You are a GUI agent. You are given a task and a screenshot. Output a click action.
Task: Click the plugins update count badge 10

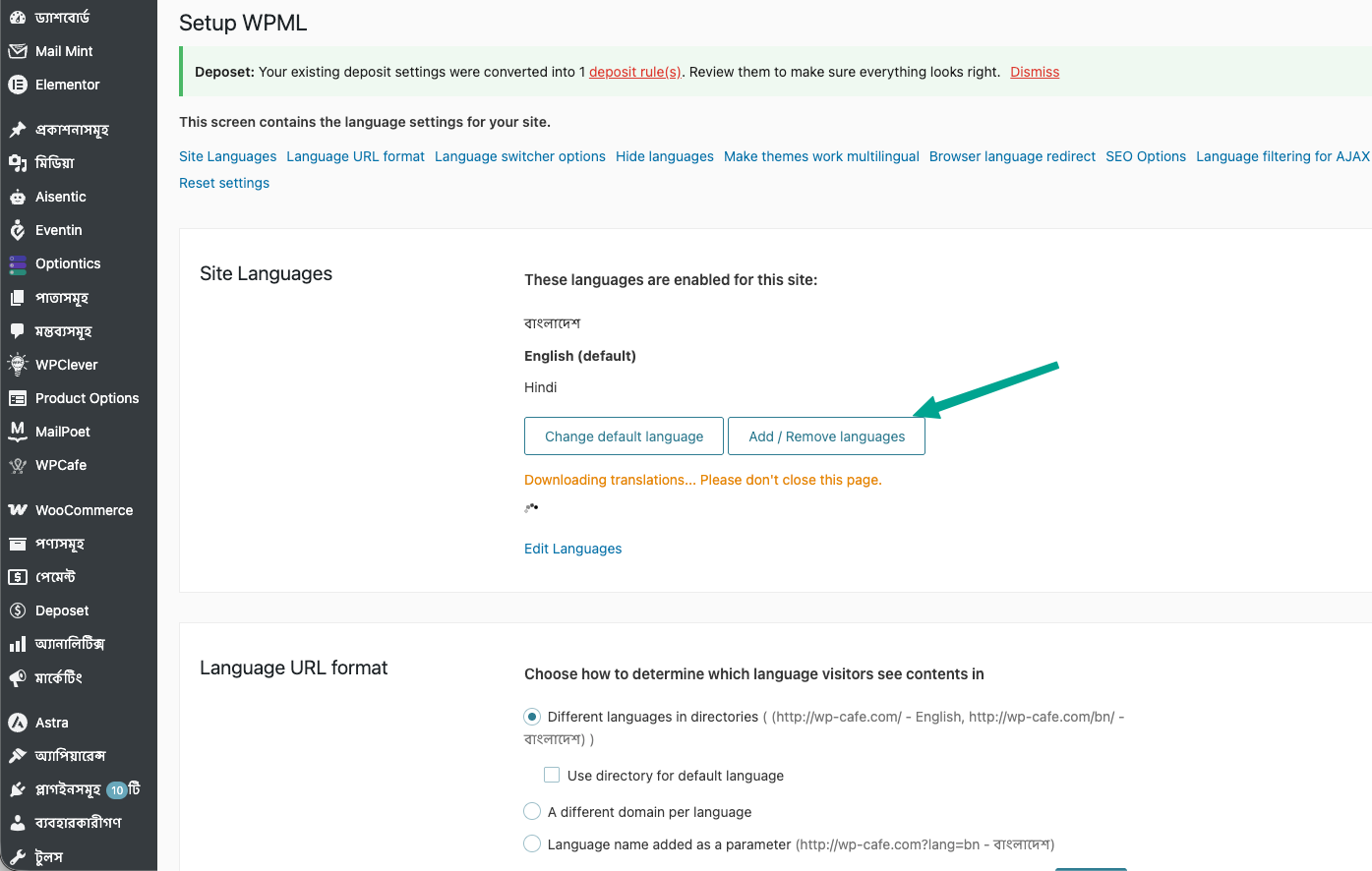tap(117, 790)
